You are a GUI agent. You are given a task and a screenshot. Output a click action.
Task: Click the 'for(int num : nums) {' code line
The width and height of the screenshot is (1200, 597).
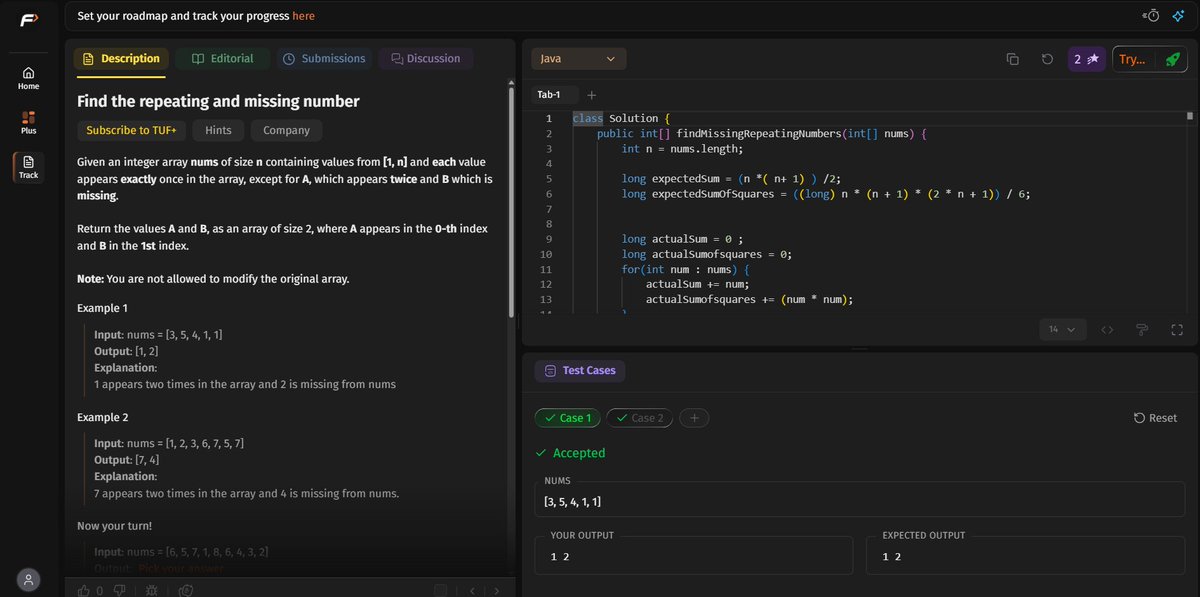686,269
